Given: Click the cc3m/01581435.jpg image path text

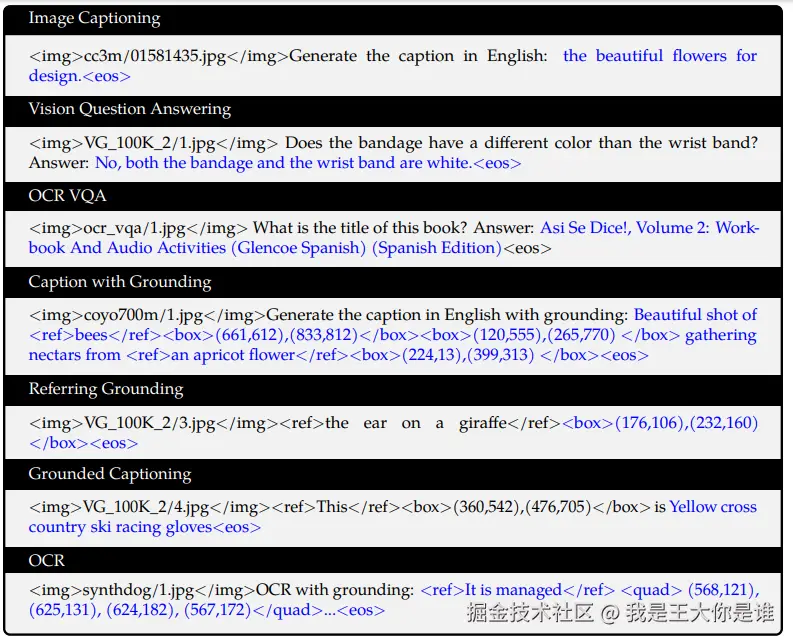Looking at the screenshot, I should point(155,56).
